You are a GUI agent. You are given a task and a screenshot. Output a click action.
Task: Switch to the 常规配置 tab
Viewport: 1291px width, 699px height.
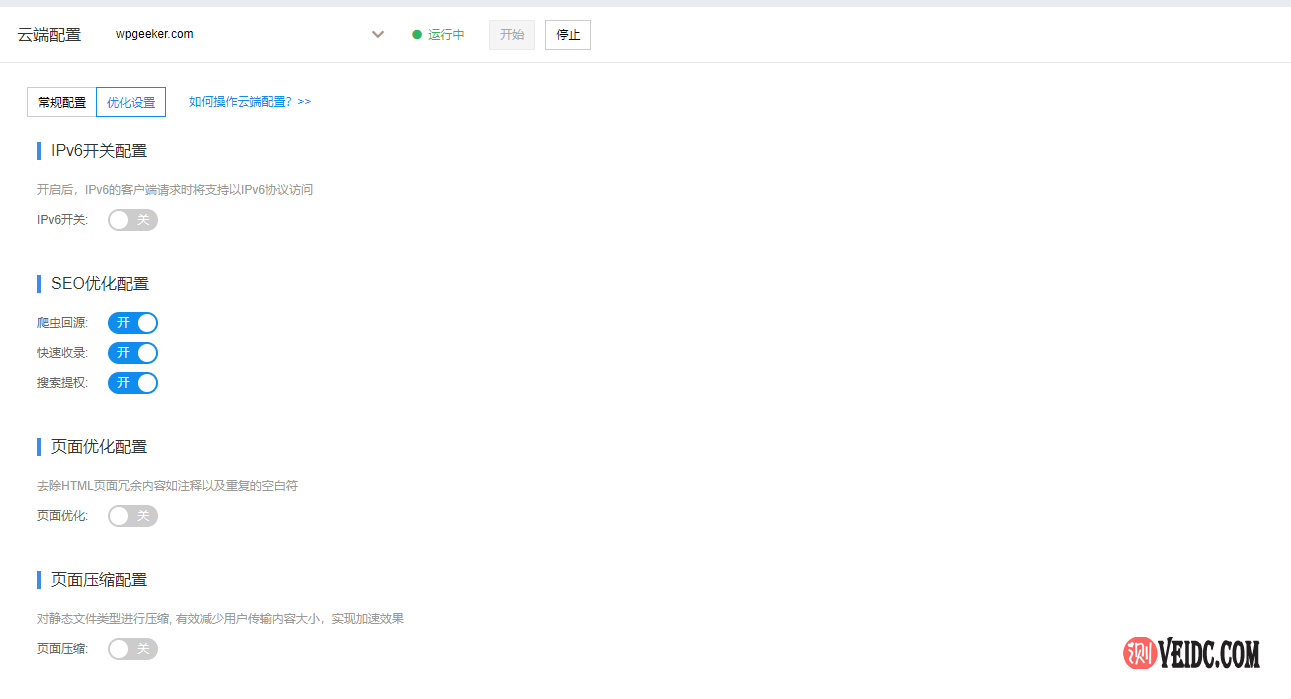[x=61, y=101]
